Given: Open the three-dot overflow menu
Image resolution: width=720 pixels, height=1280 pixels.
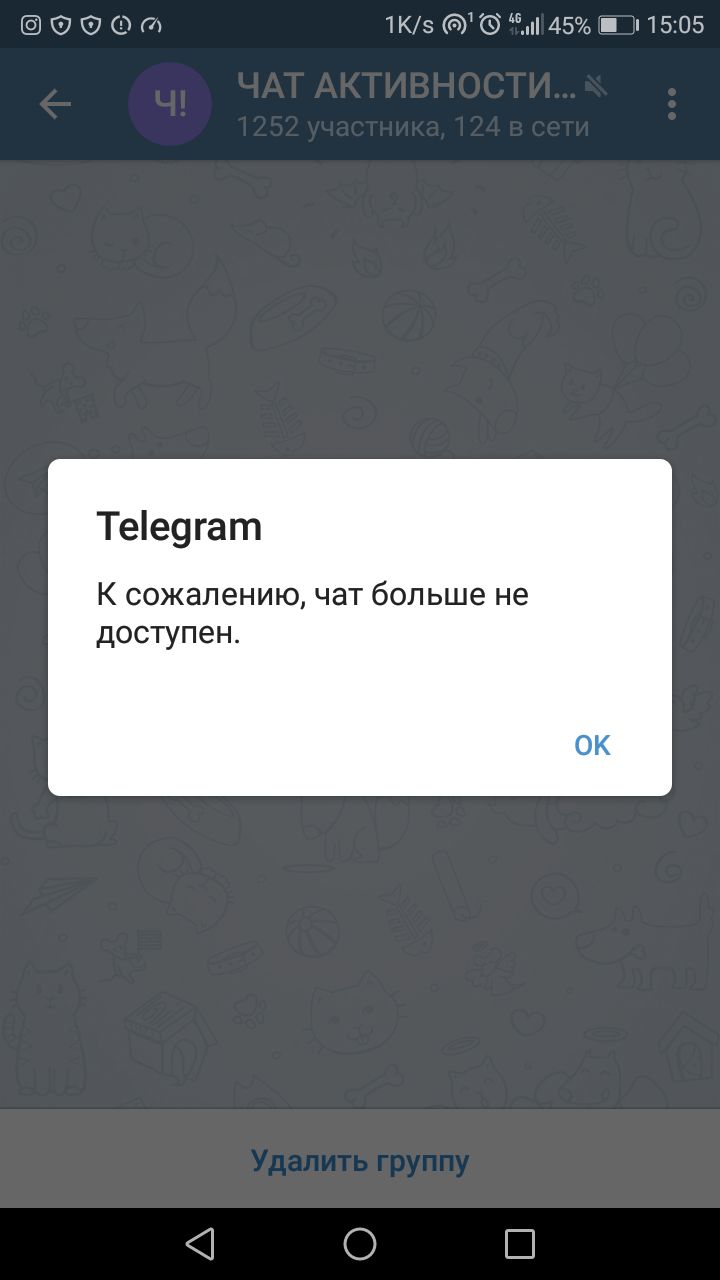Looking at the screenshot, I should [x=672, y=104].
